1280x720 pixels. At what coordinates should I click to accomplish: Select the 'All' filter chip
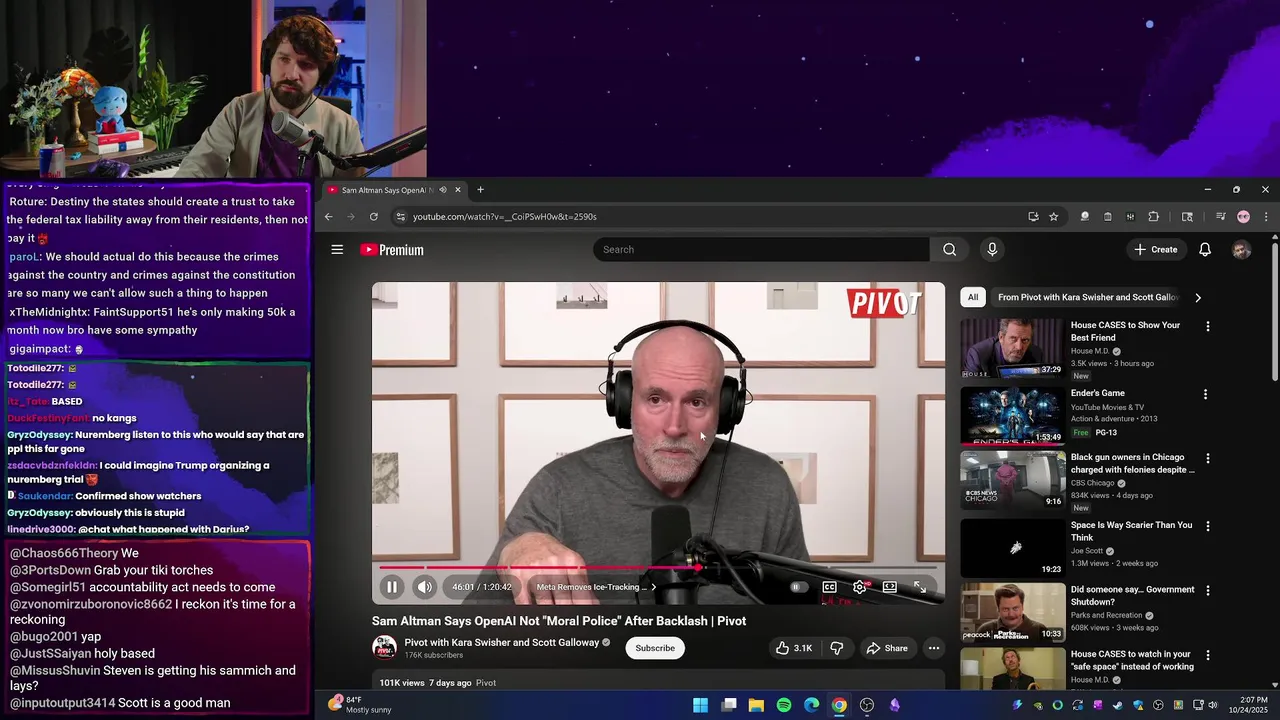pos(973,297)
